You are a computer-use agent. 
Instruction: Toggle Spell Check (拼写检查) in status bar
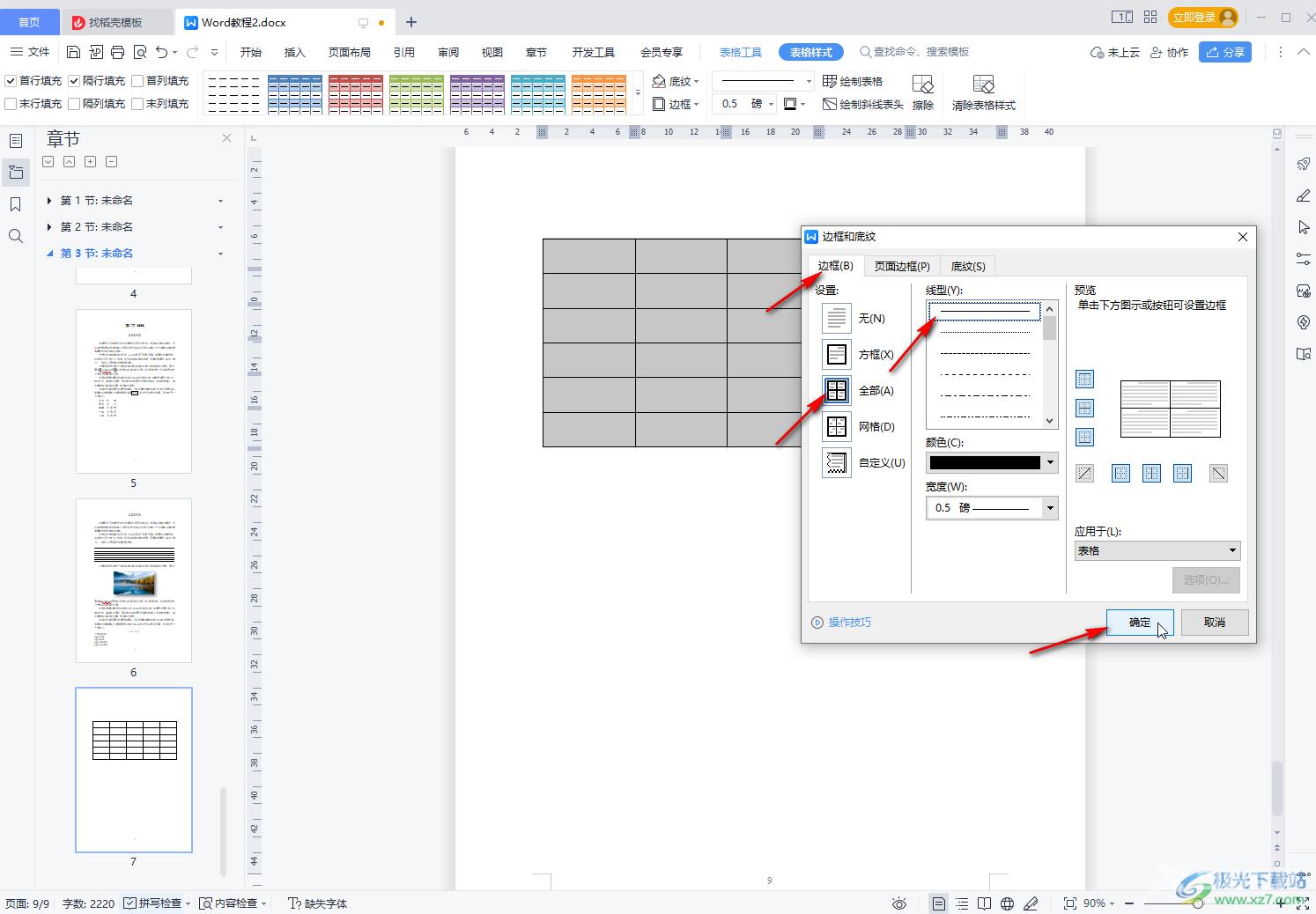click(x=153, y=903)
